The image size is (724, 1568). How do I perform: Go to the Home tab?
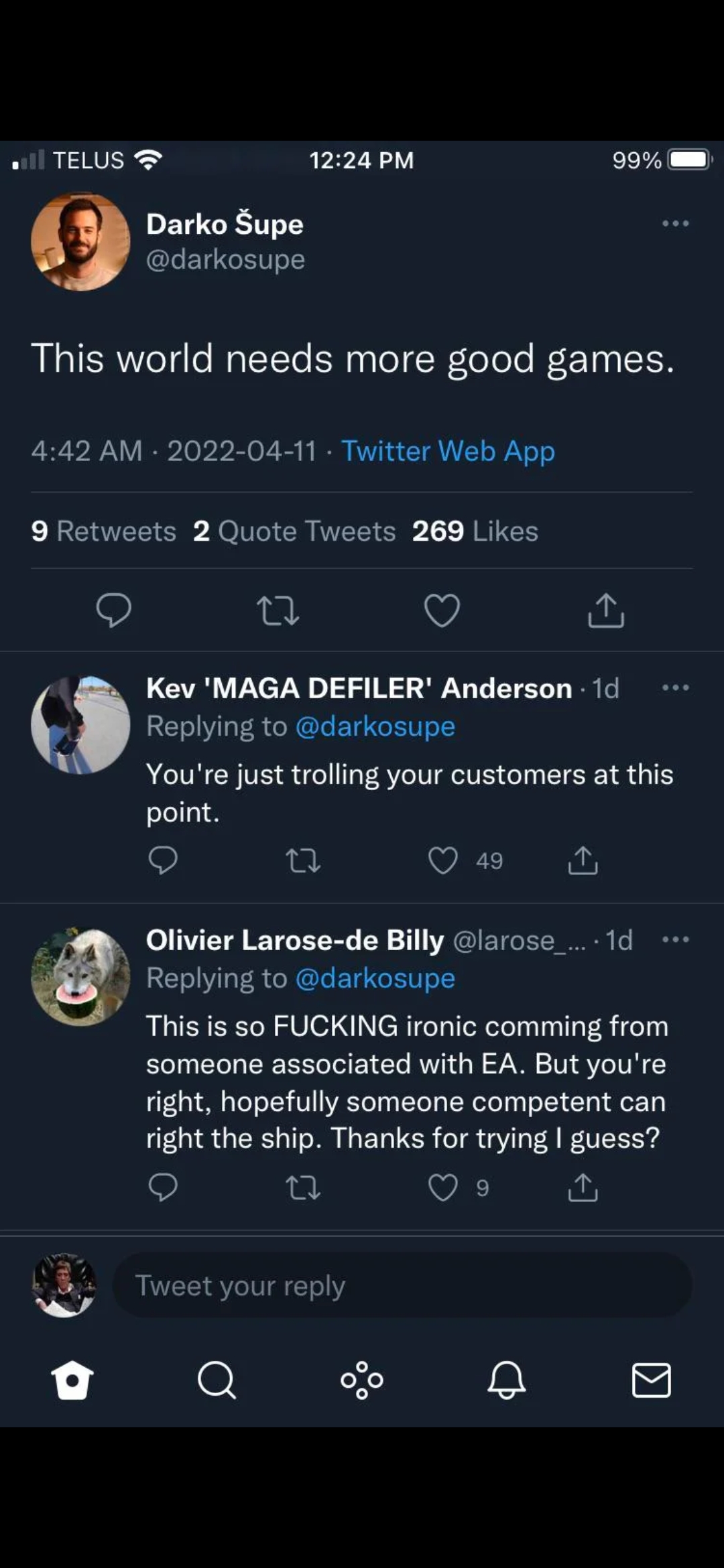pyautogui.click(x=72, y=1380)
